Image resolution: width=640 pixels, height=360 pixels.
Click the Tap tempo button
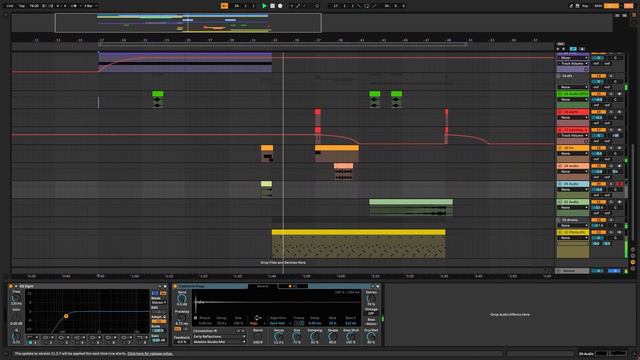pyautogui.click(x=22, y=6)
